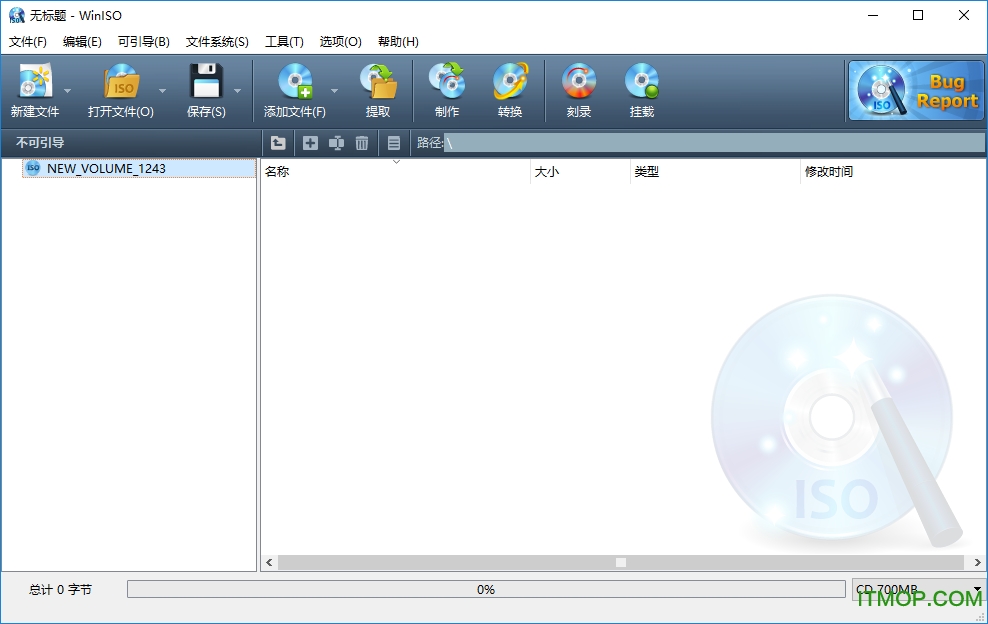This screenshot has width=988, height=624.
Task: Open the 编辑(E) menu
Action: click(x=82, y=42)
